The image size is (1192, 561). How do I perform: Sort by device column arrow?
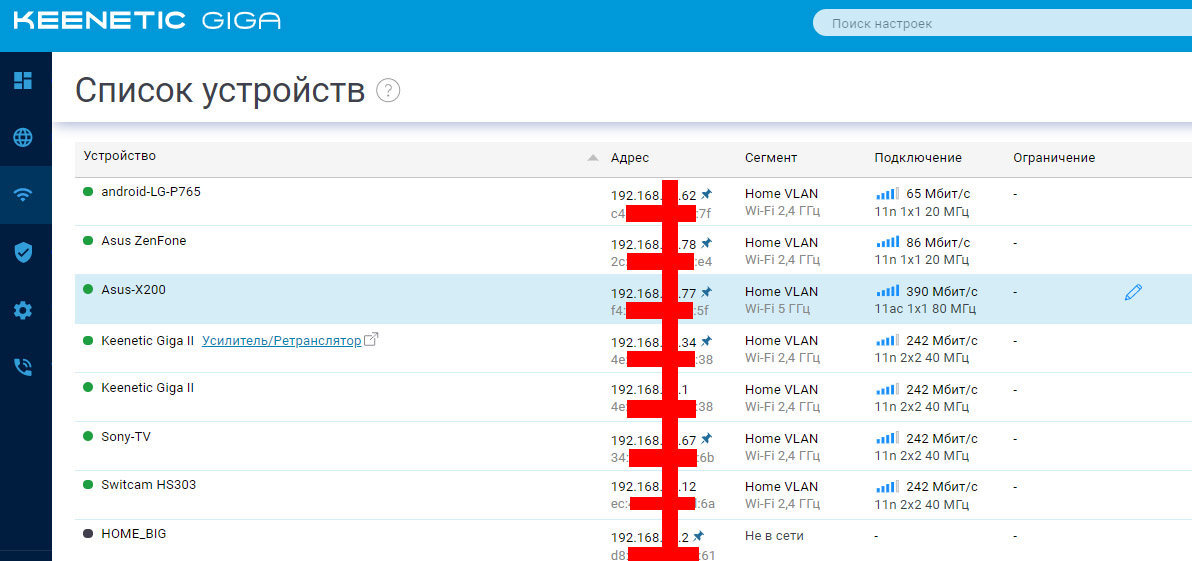pyautogui.click(x=593, y=158)
